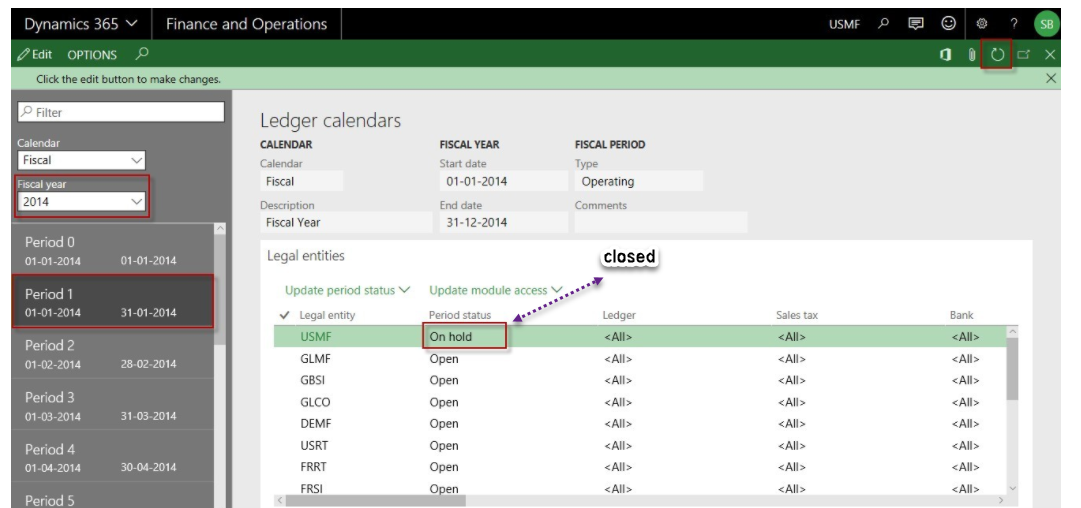Click Bank <All> cell for DEMF
1081x508 pixels.
965,423
